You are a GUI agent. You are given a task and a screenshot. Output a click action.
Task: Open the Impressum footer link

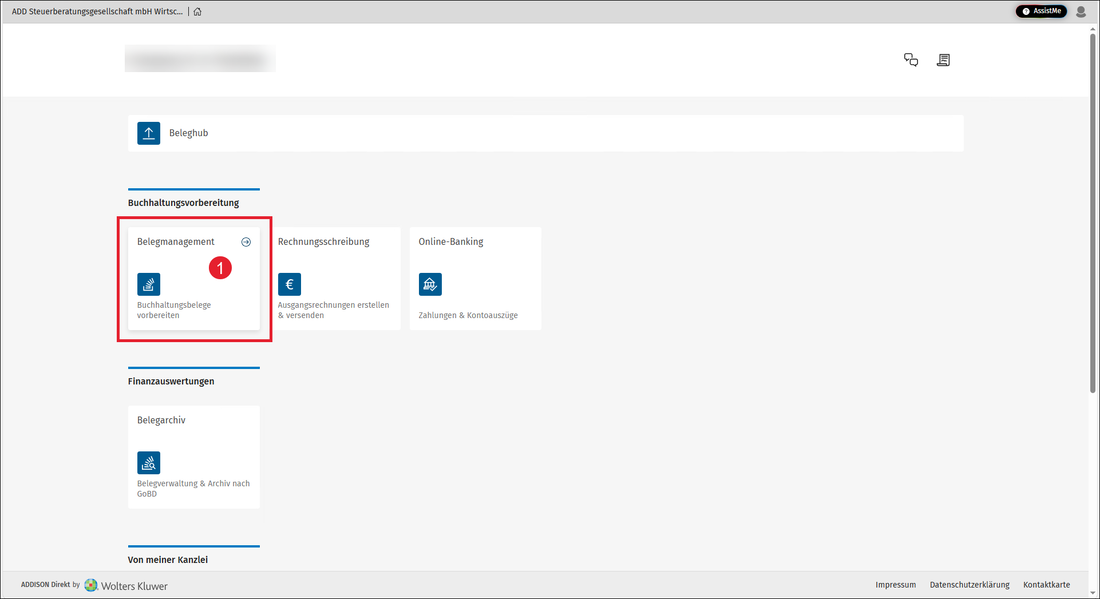point(896,585)
